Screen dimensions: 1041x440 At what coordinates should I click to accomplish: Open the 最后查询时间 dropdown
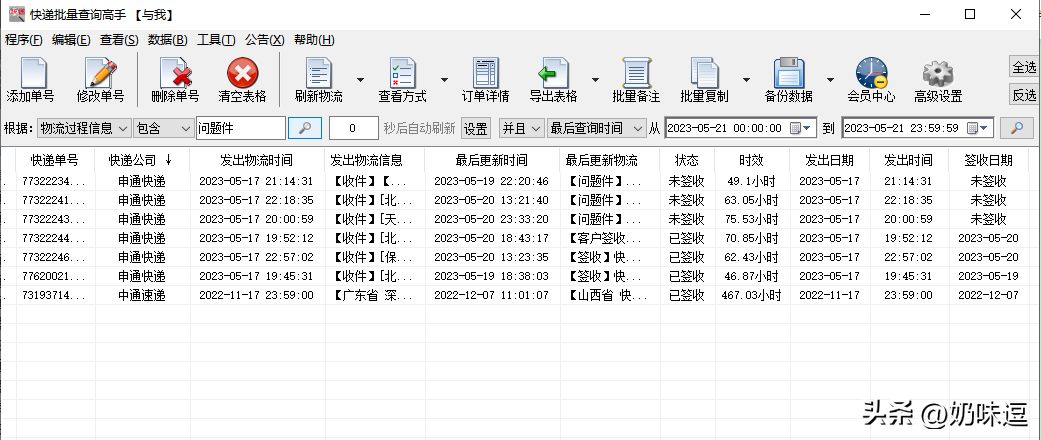596,128
